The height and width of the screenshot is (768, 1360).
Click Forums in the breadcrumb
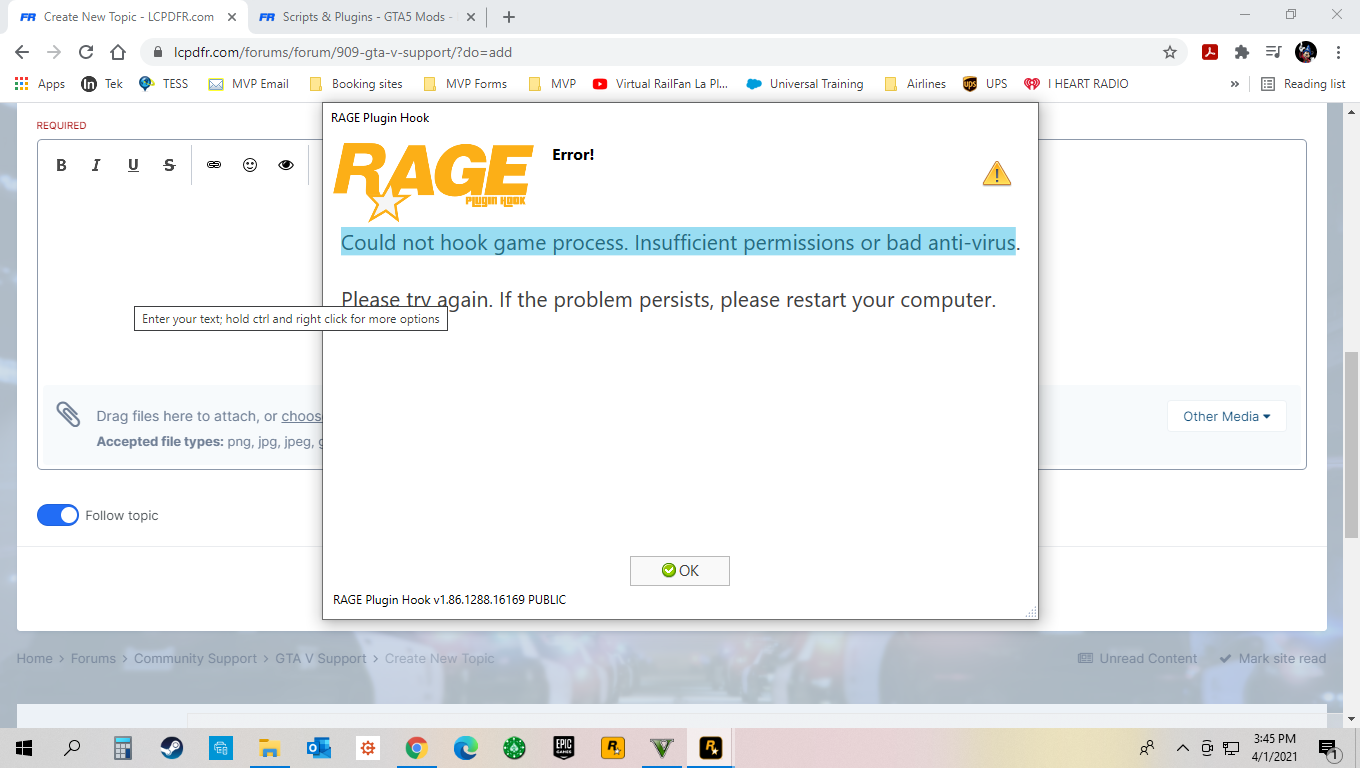point(93,658)
